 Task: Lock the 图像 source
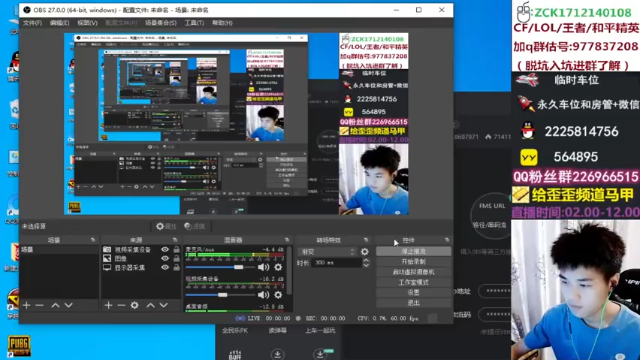coord(176,258)
